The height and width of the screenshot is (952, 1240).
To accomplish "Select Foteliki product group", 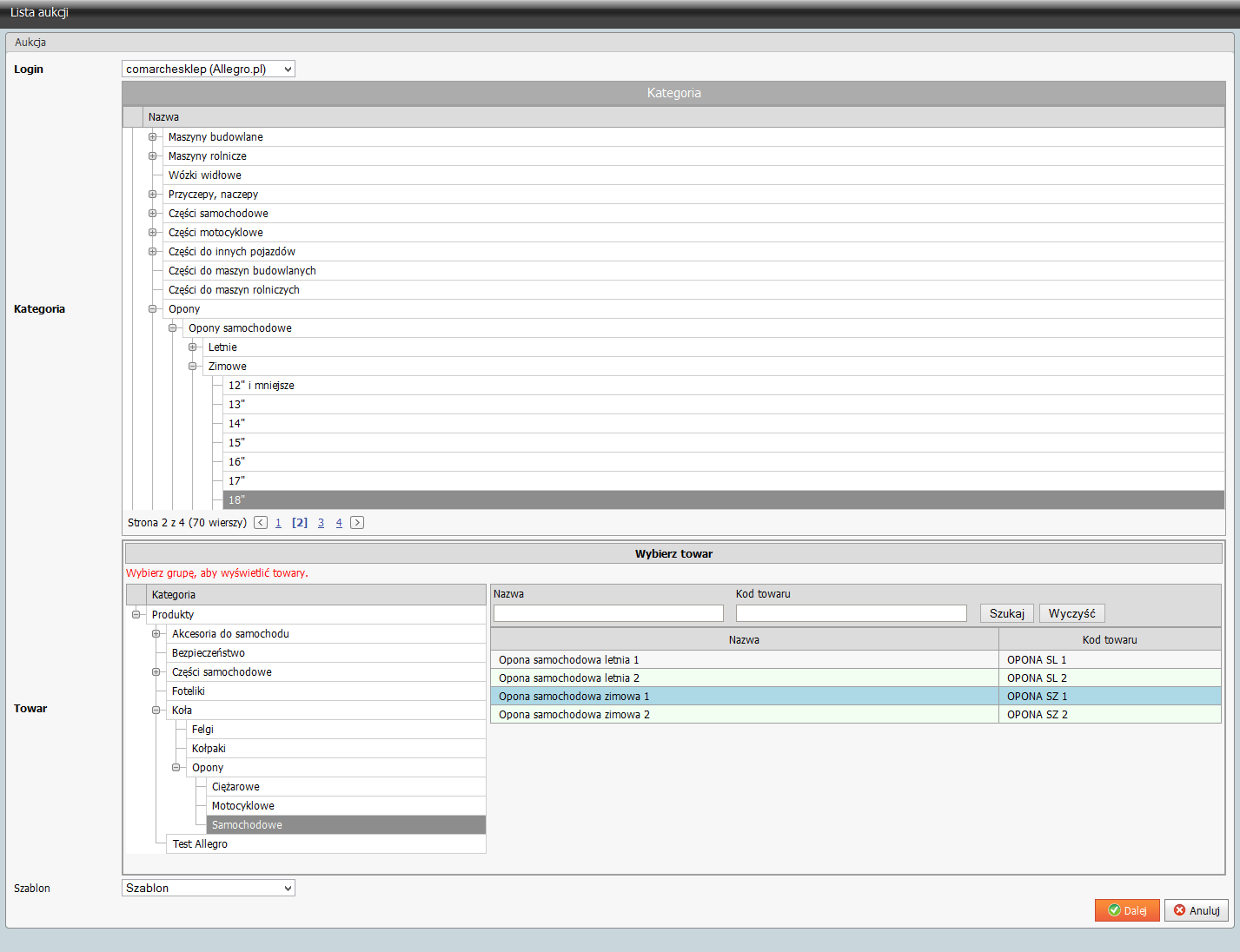I will pos(326,691).
